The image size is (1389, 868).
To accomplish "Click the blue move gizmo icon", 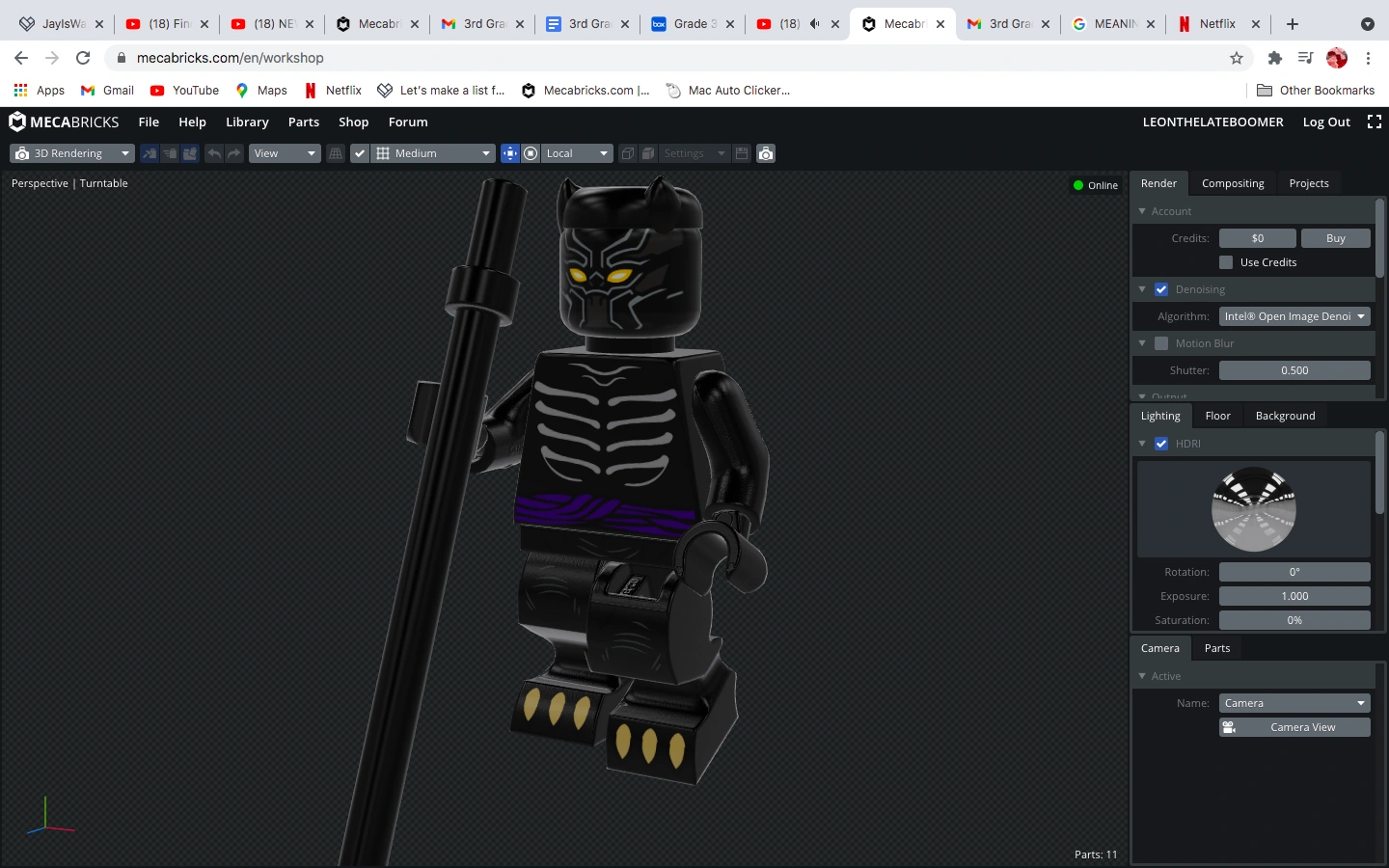I will [510, 152].
